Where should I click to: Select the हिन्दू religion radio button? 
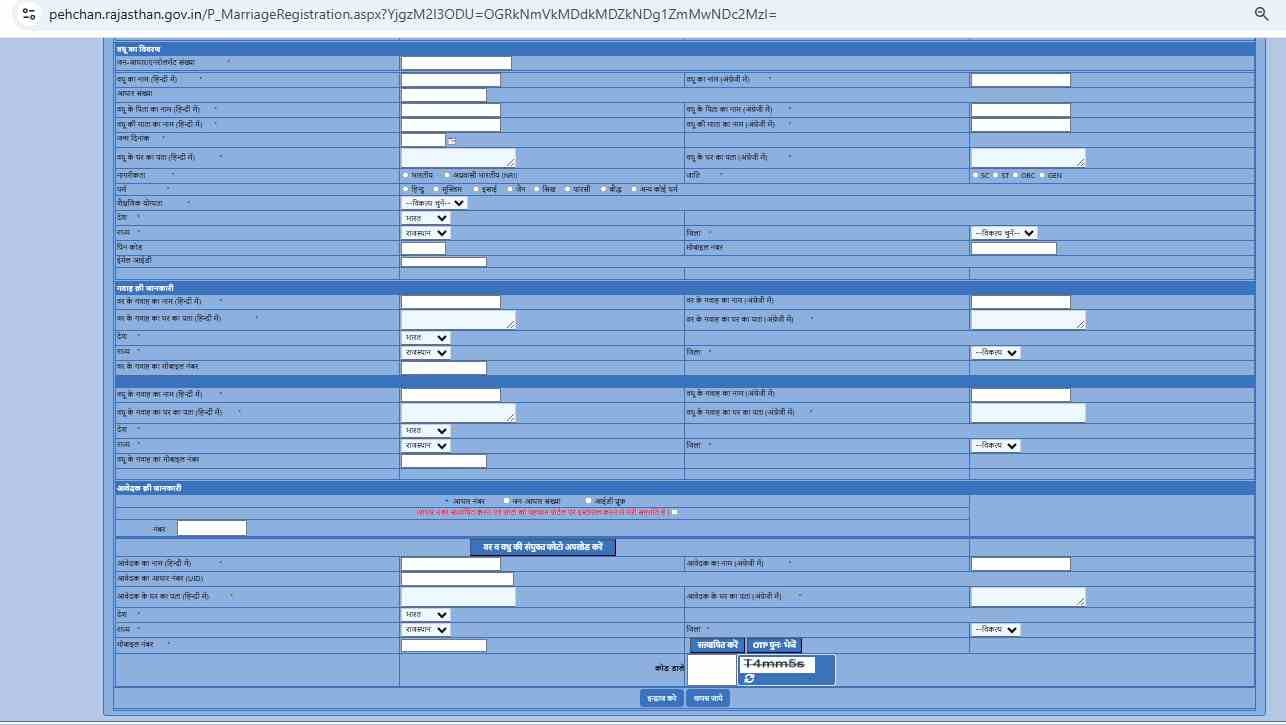click(x=405, y=188)
